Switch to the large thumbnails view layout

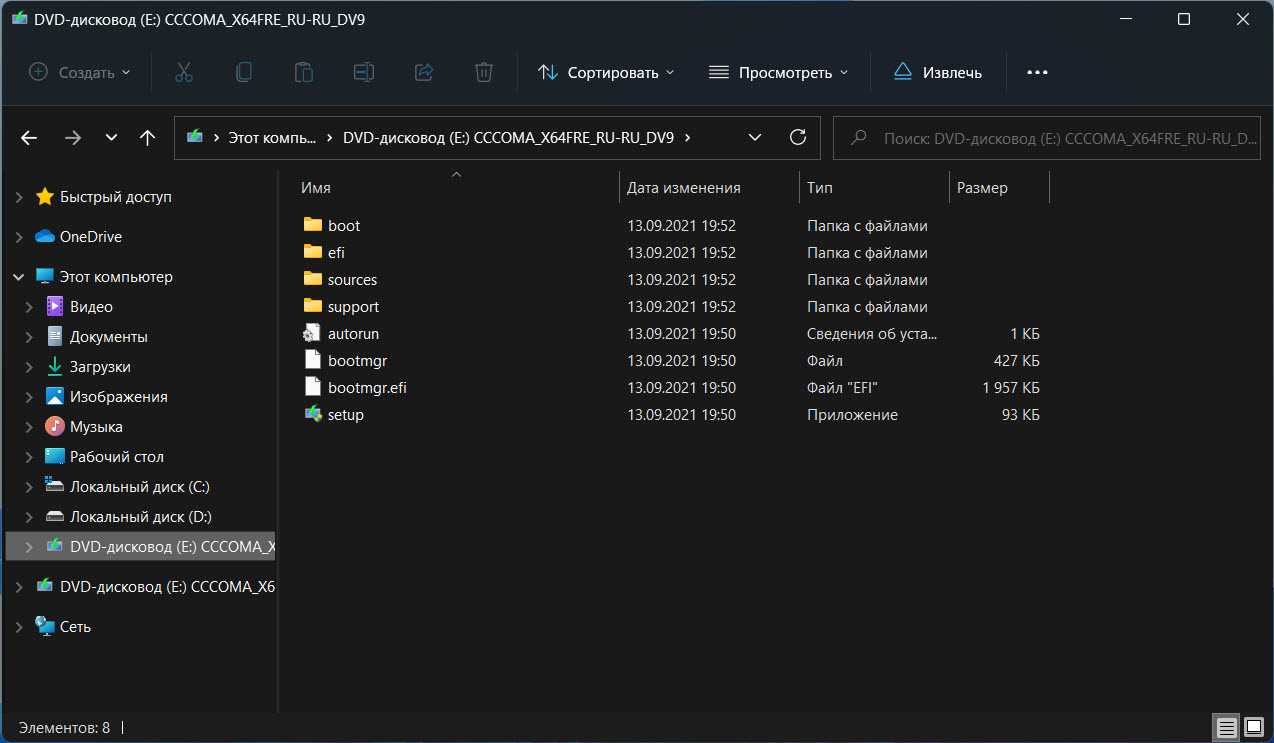tap(1254, 727)
